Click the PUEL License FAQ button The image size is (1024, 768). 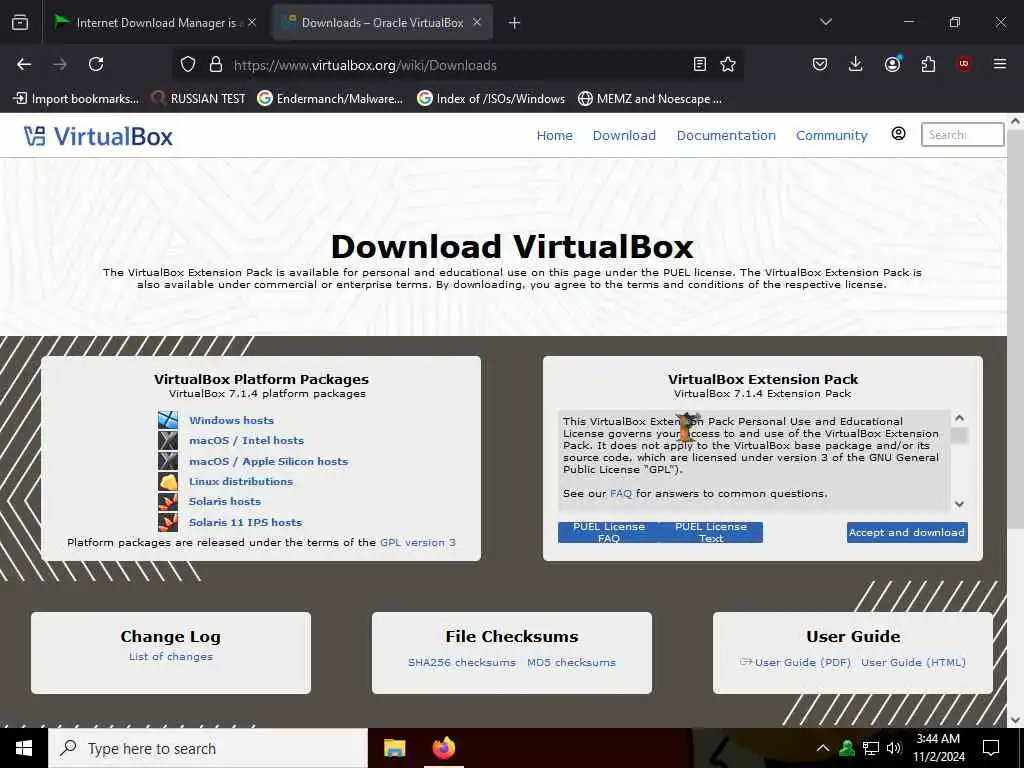[609, 532]
